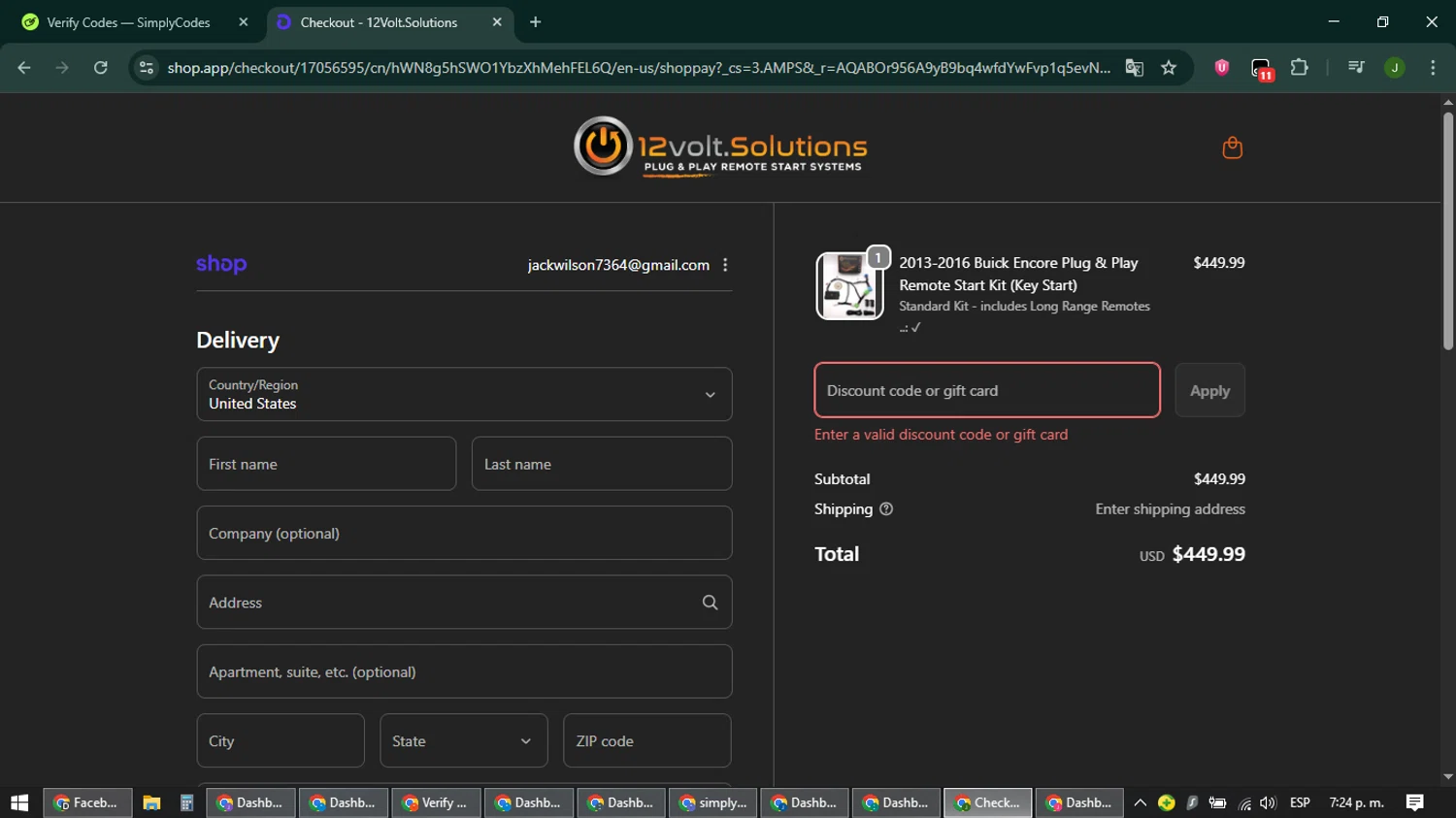Image resolution: width=1456 pixels, height=818 pixels.
Task: Click the Delivery section heading
Action: pos(238,341)
